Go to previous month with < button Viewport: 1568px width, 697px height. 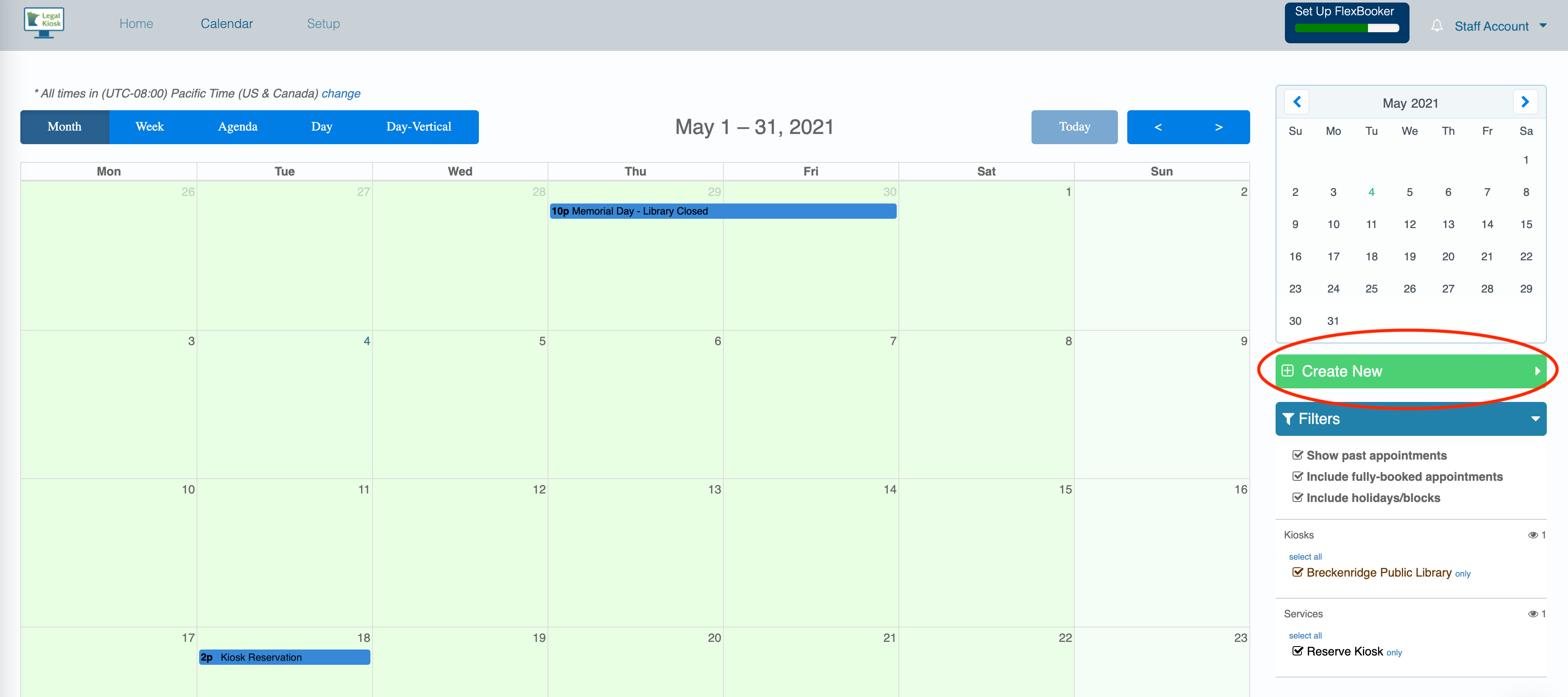(1158, 127)
